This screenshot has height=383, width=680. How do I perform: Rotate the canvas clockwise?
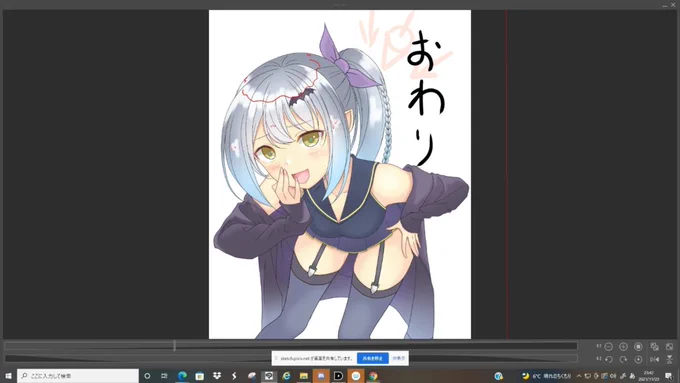tap(623, 359)
